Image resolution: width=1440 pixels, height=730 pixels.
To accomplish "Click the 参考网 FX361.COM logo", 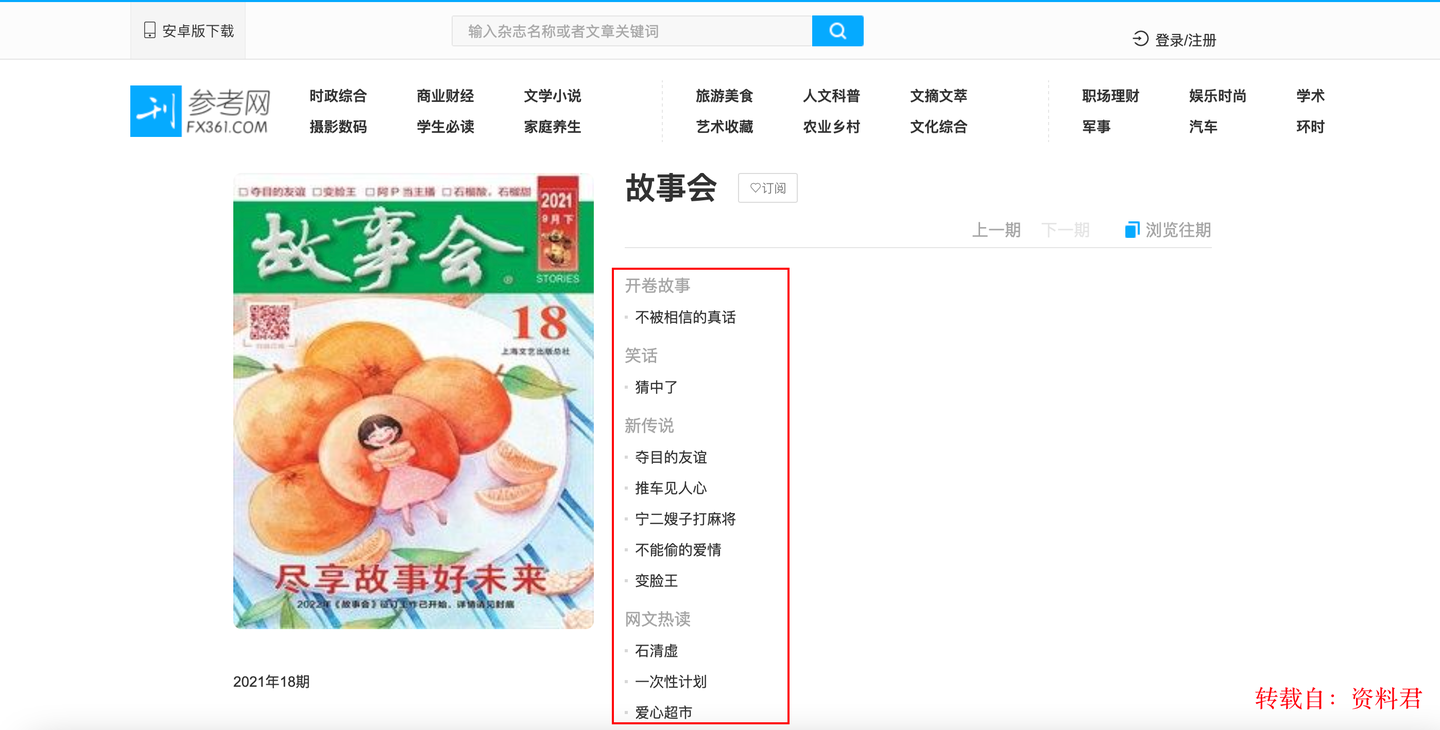I will 201,111.
